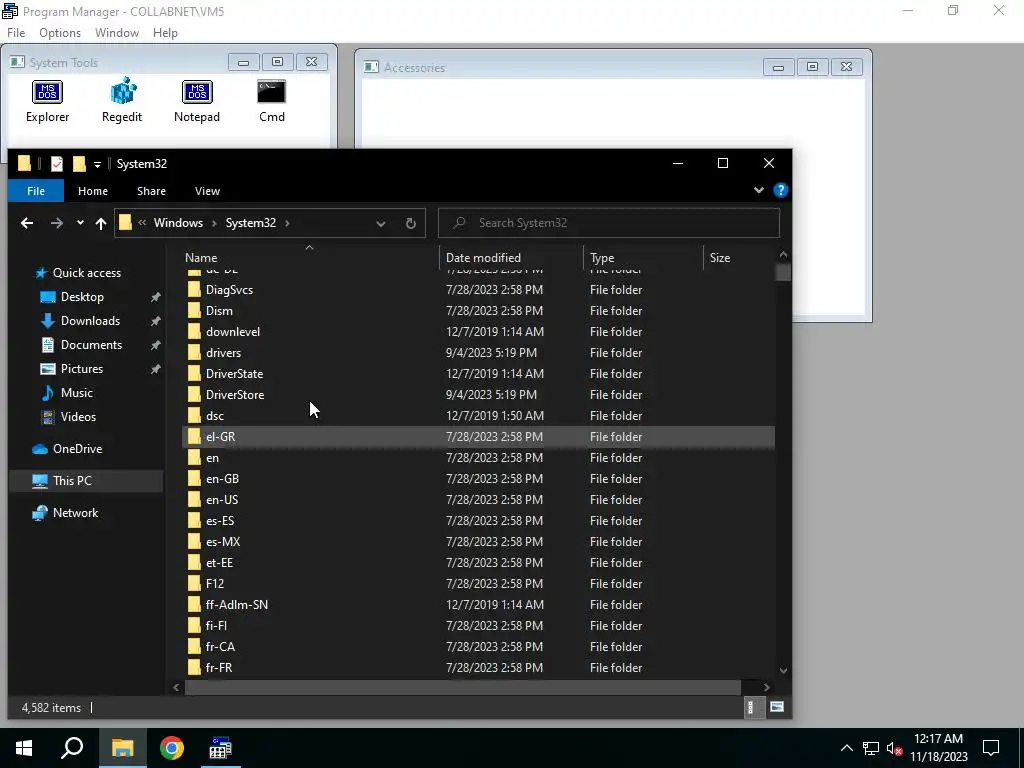Select Network in navigation pane
The width and height of the screenshot is (1024, 768).
75,513
